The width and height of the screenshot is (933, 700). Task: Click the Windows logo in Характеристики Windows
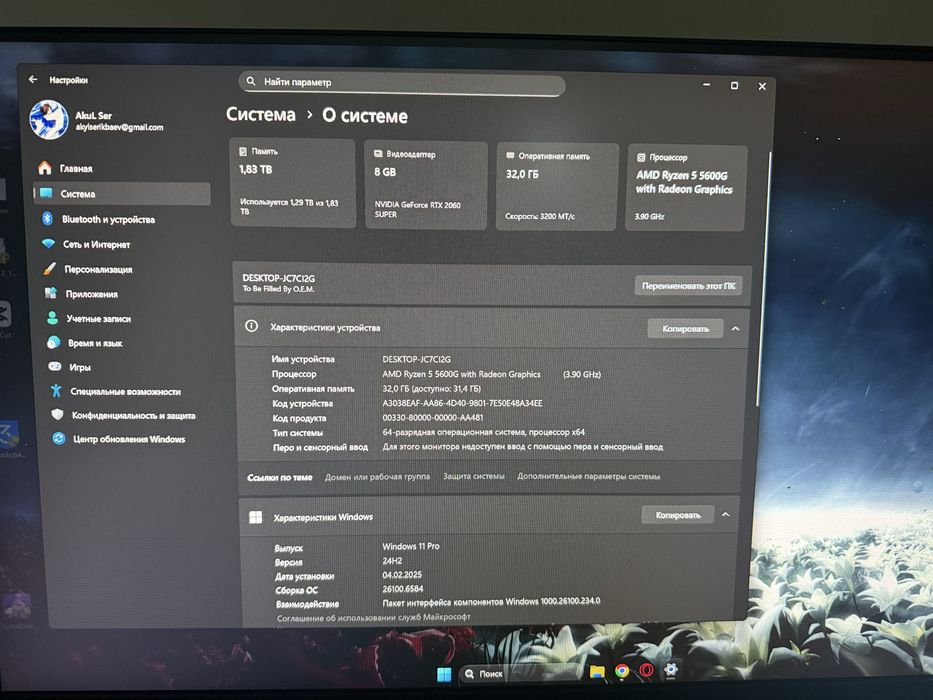[x=256, y=517]
